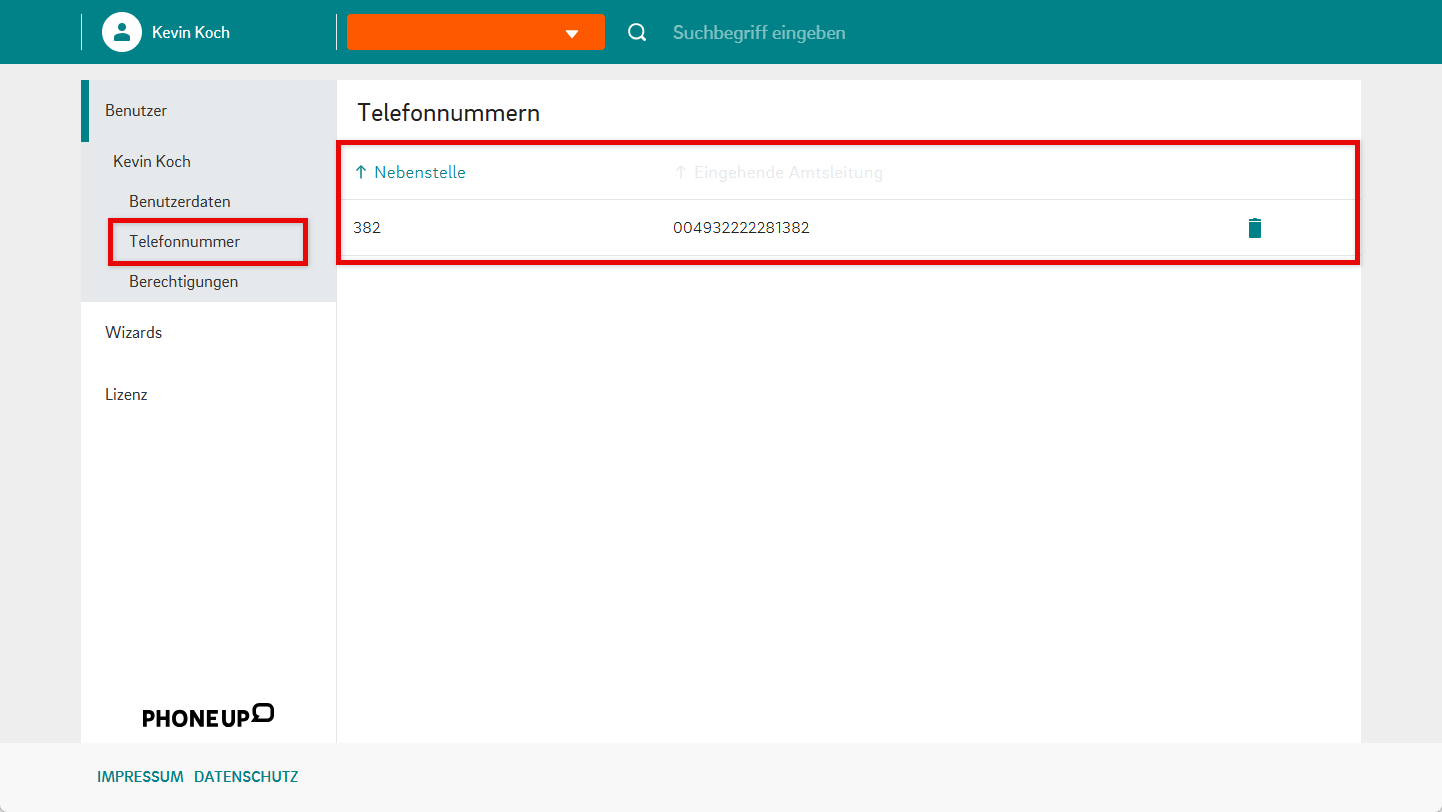
Task: Delete phone number 382 via trash icon
Action: coord(1255,228)
